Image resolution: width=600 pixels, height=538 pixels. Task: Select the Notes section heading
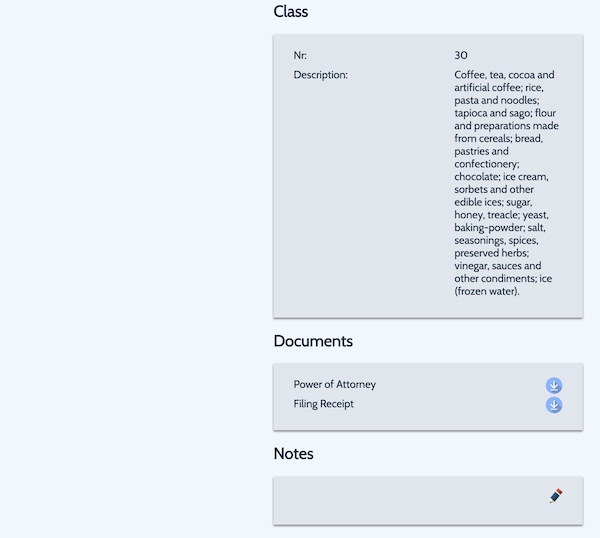293,453
